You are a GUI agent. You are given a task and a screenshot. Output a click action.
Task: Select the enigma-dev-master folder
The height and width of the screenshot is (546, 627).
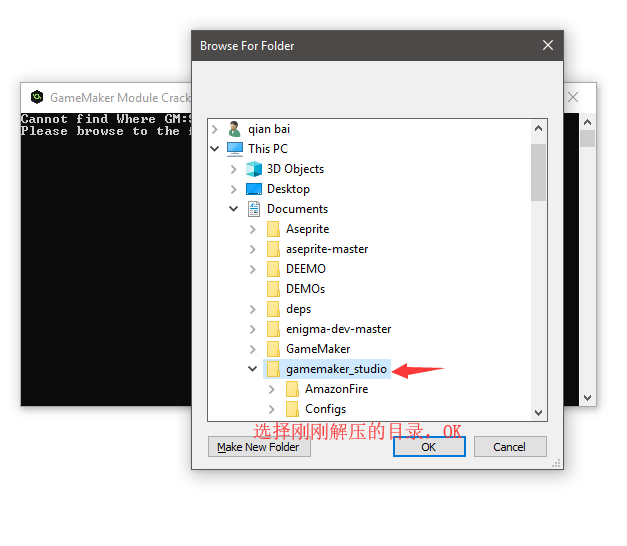pos(339,329)
